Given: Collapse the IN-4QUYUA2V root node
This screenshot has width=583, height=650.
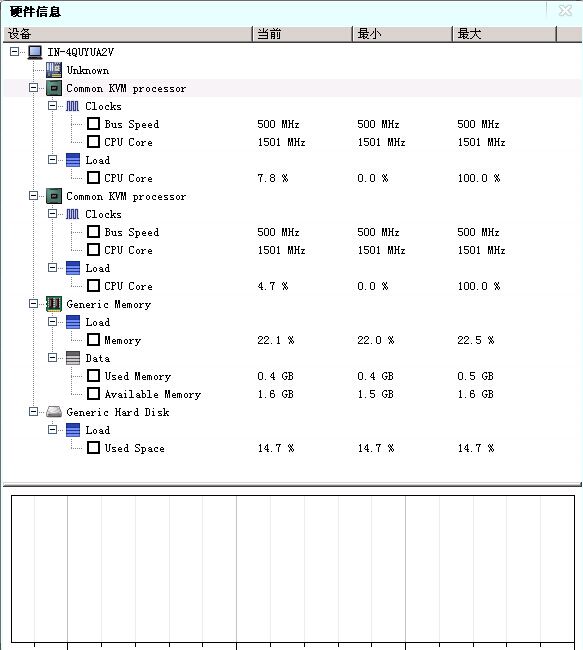Looking at the screenshot, I should [14, 52].
